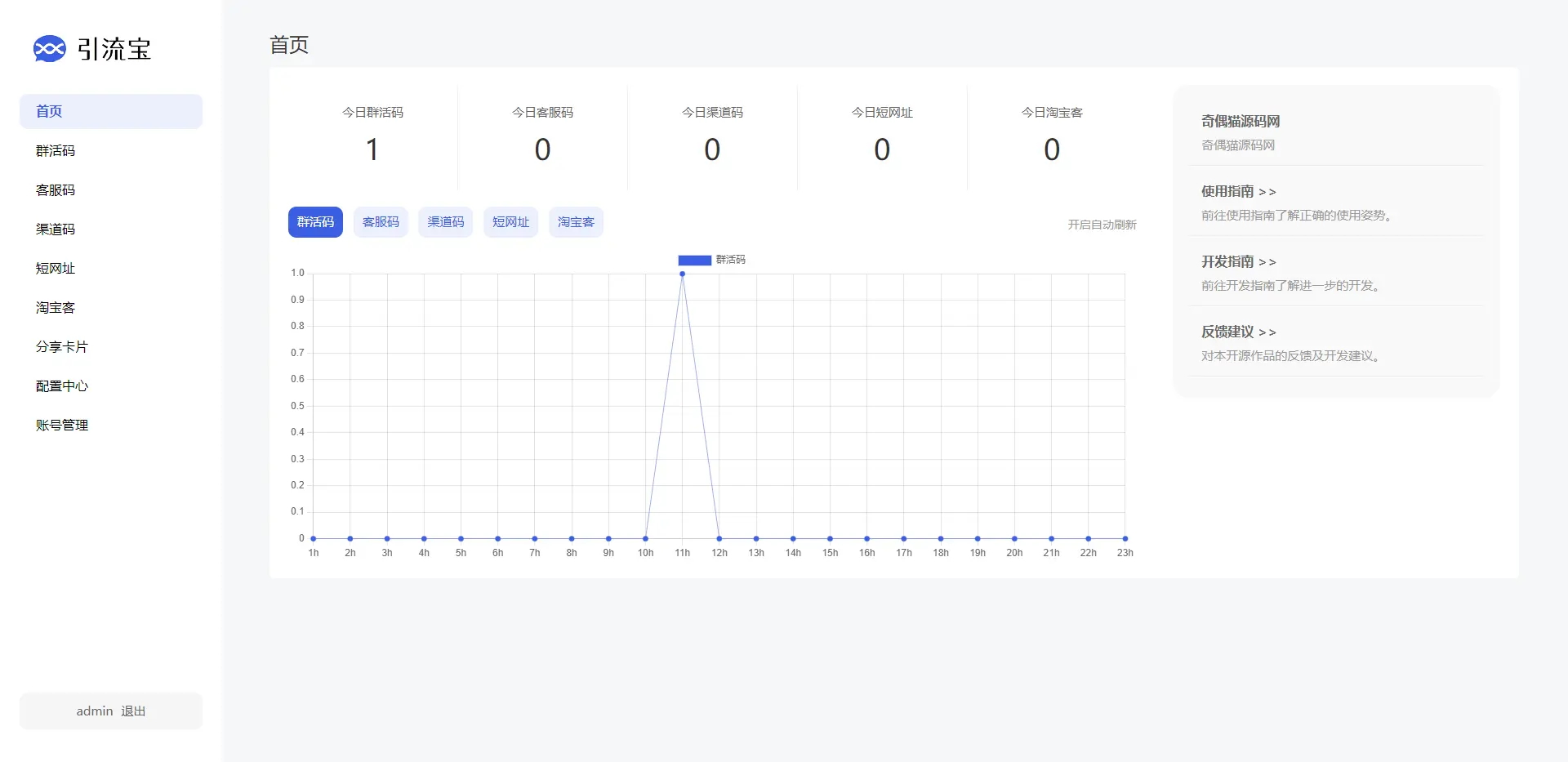Open 使用指南 link

pos(1238,192)
